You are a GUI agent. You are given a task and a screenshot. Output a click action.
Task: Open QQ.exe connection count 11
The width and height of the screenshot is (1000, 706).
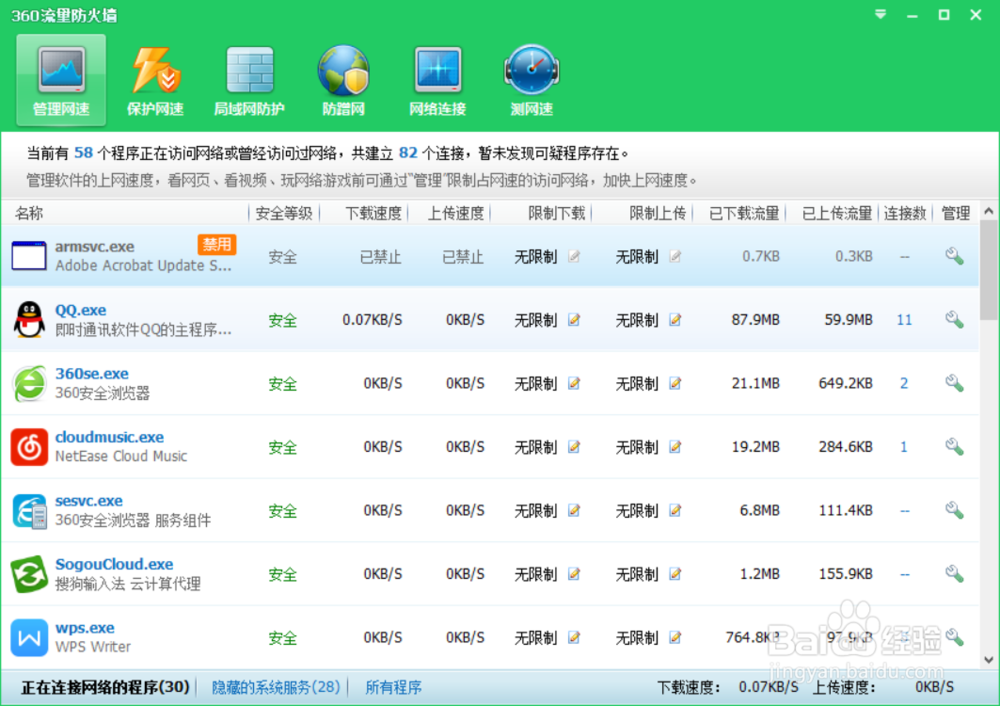[x=904, y=320]
